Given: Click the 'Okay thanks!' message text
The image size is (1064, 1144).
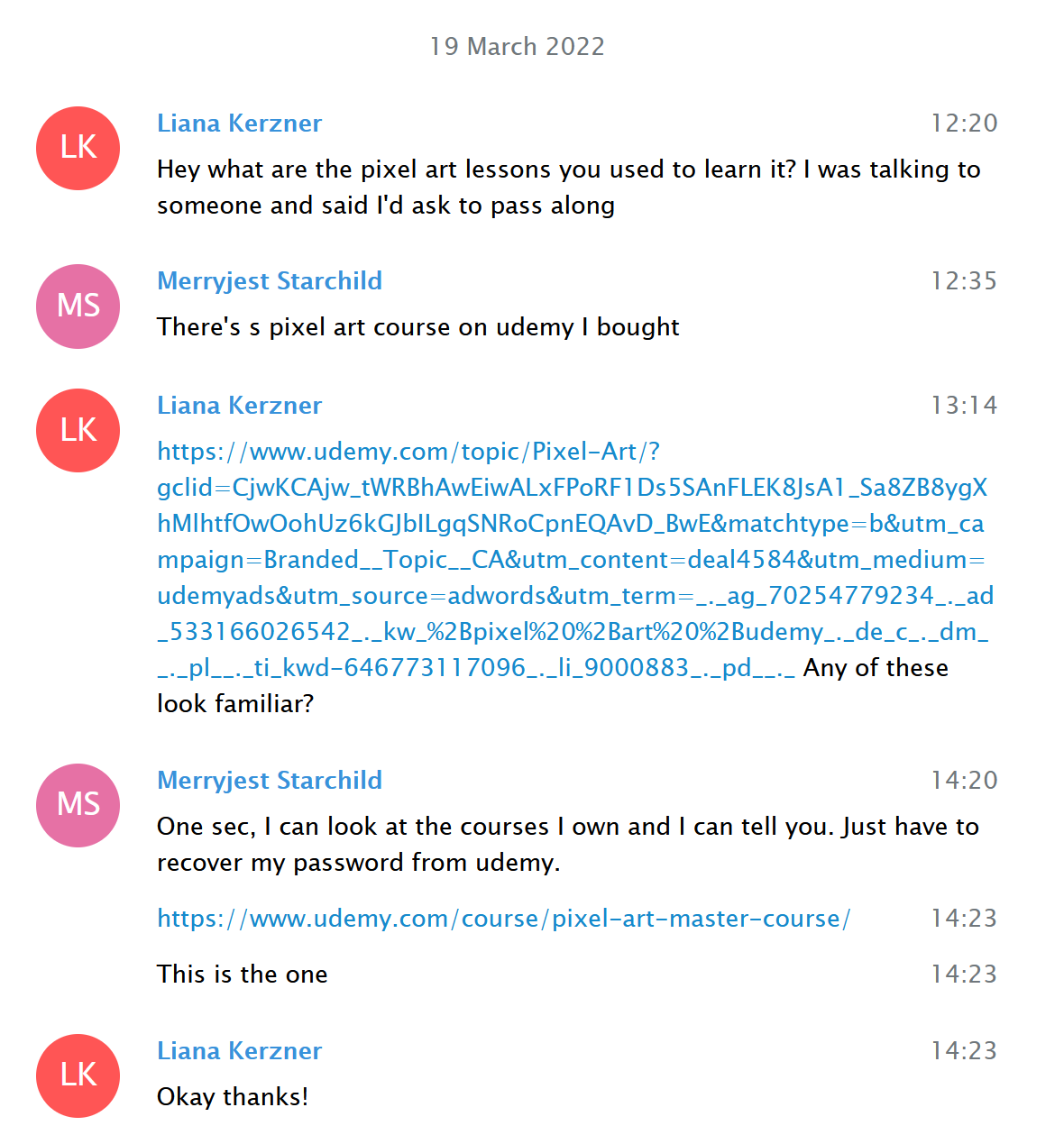Looking at the screenshot, I should (x=233, y=1097).
